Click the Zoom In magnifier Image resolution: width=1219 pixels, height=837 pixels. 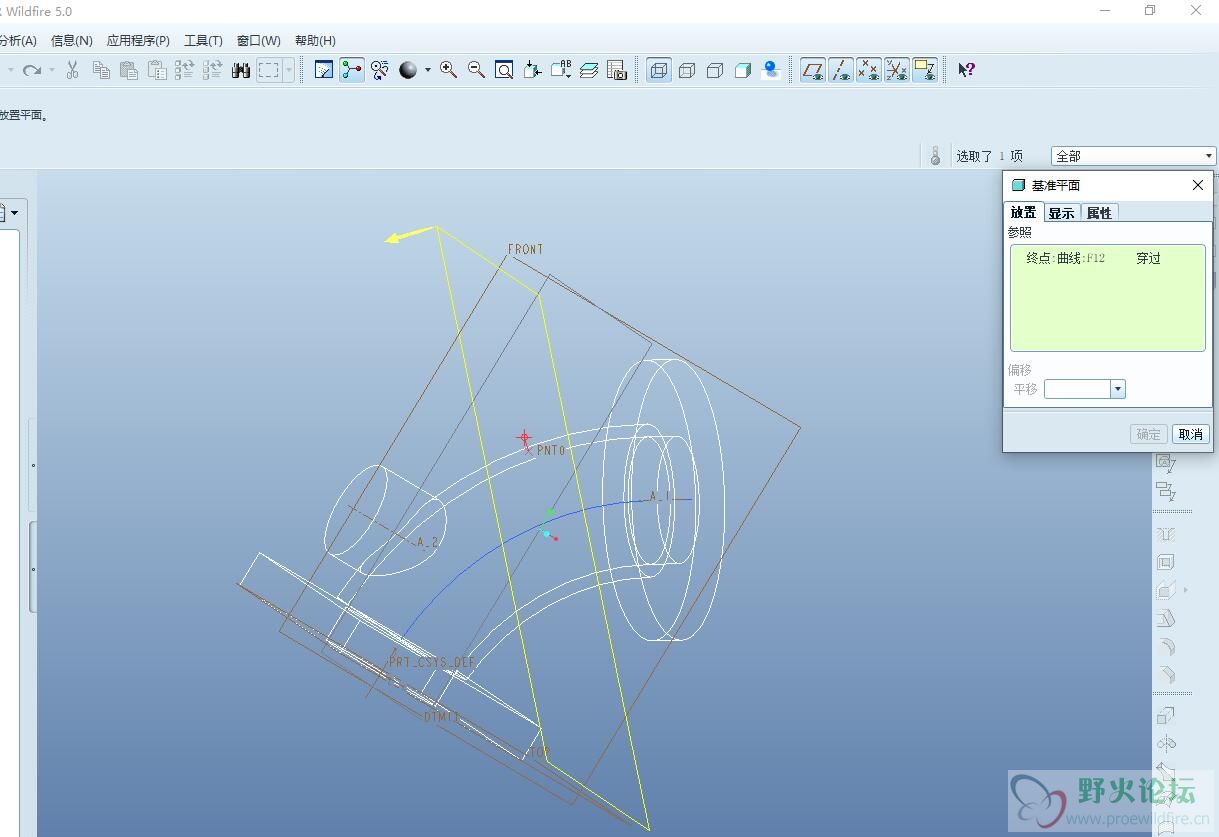click(x=449, y=70)
